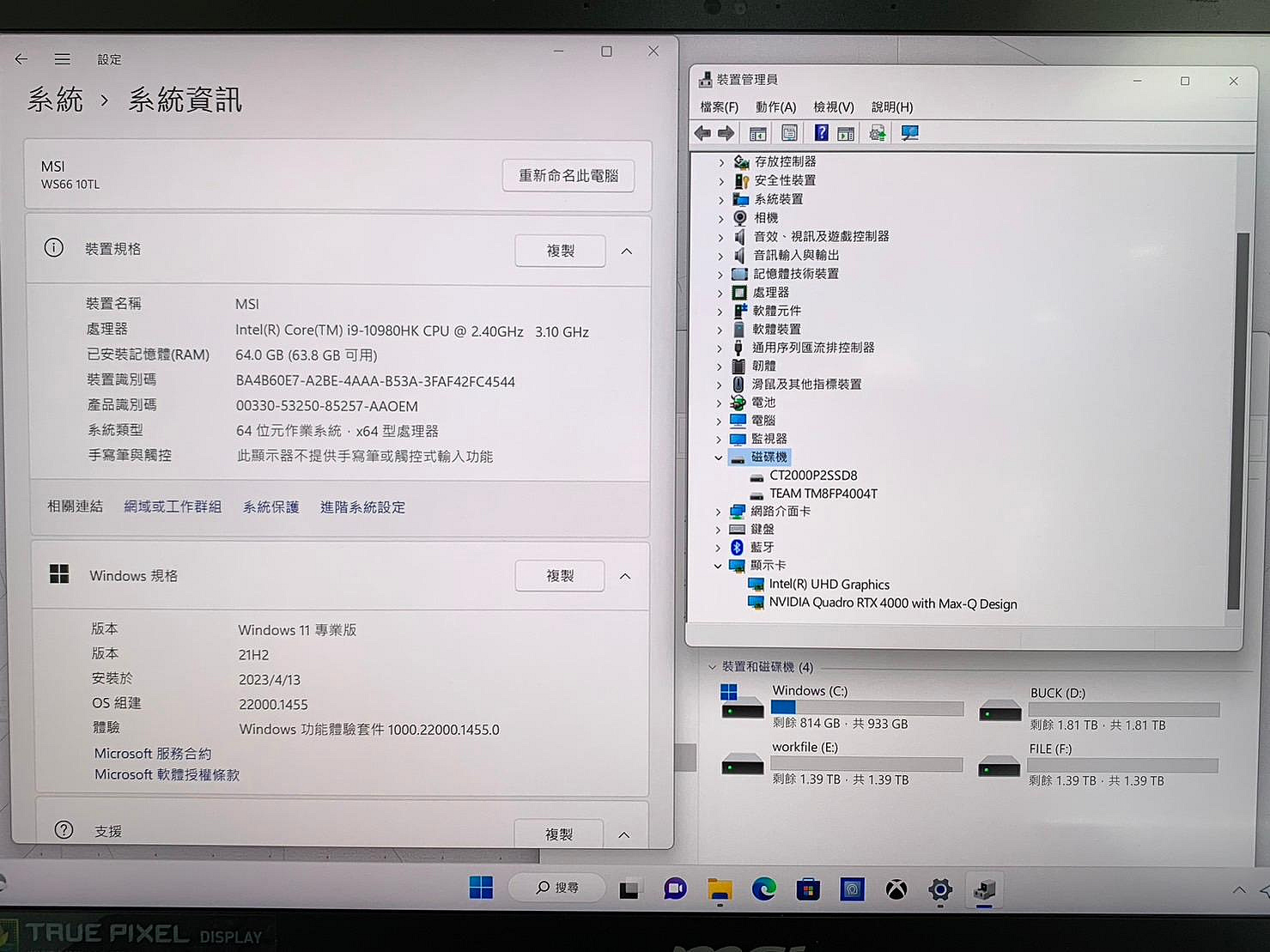Collapse 裝置規格 section chevron
1270x952 pixels.
627,252
